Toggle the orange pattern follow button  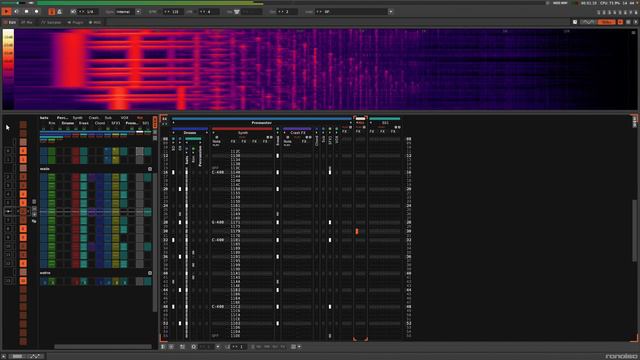click(x=52, y=11)
